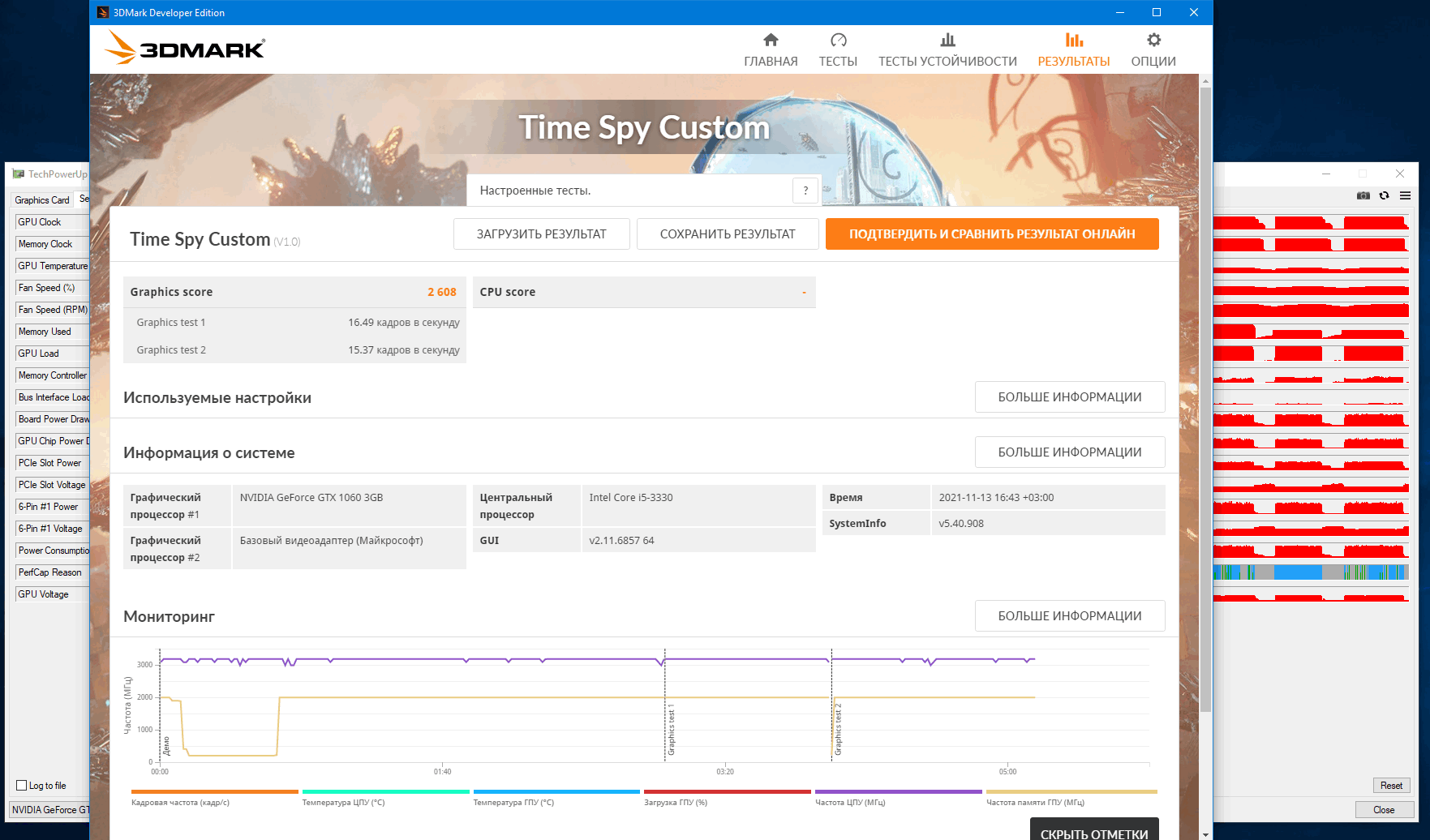This screenshot has height=840, width=1430.
Task: Click the Настроенные тесты description field
Action: point(644,191)
